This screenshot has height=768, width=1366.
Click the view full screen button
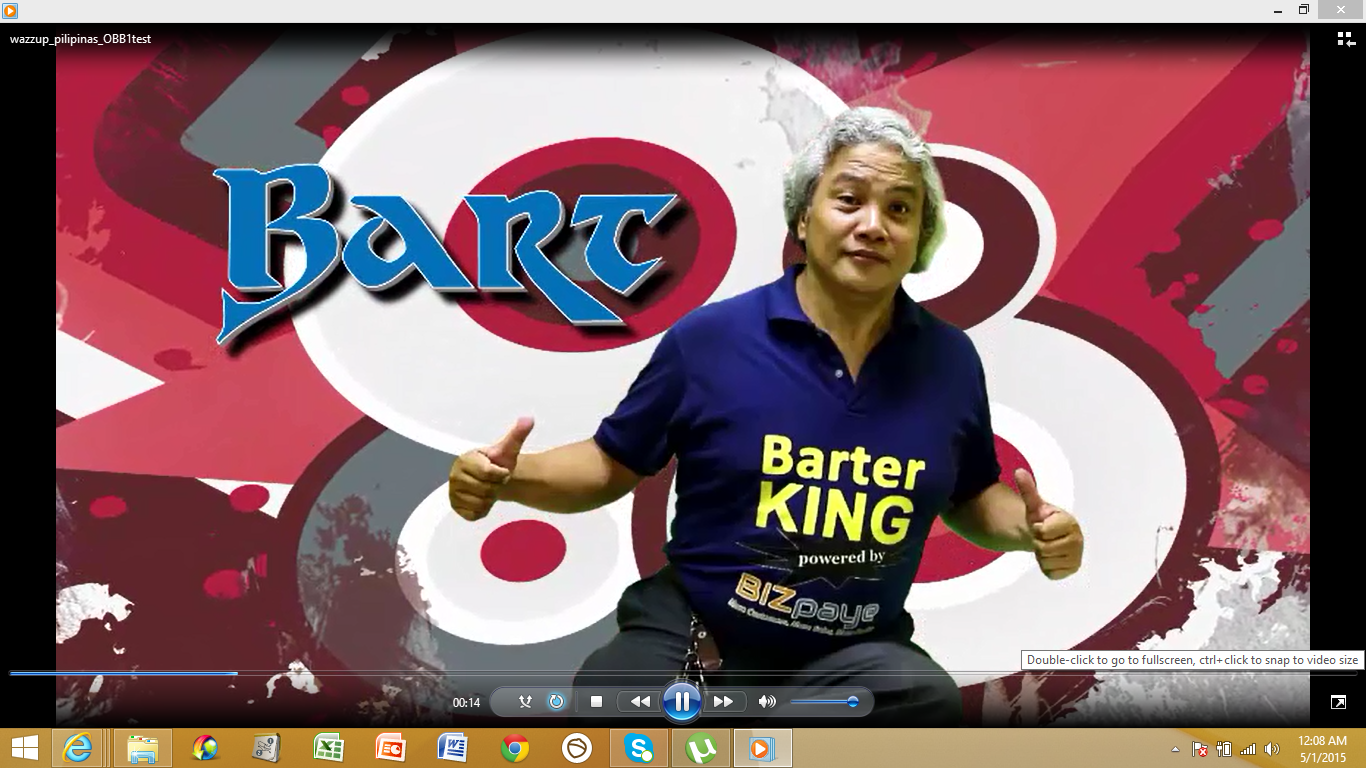coord(1338,702)
